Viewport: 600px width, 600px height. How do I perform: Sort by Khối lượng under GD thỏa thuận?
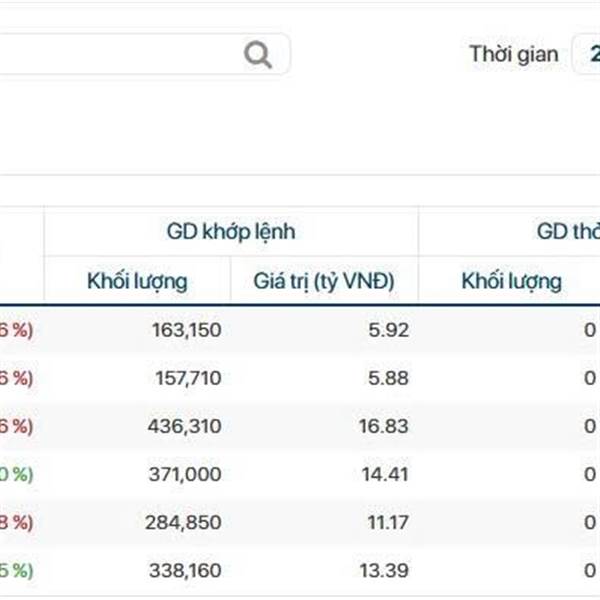click(x=511, y=281)
